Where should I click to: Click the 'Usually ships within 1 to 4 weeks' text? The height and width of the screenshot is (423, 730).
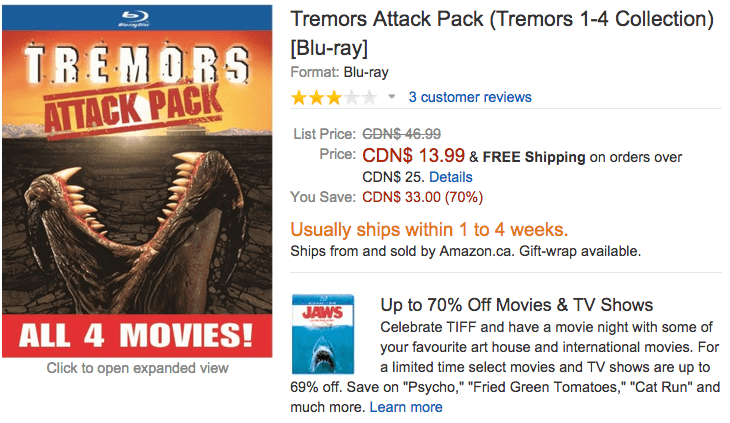(429, 229)
